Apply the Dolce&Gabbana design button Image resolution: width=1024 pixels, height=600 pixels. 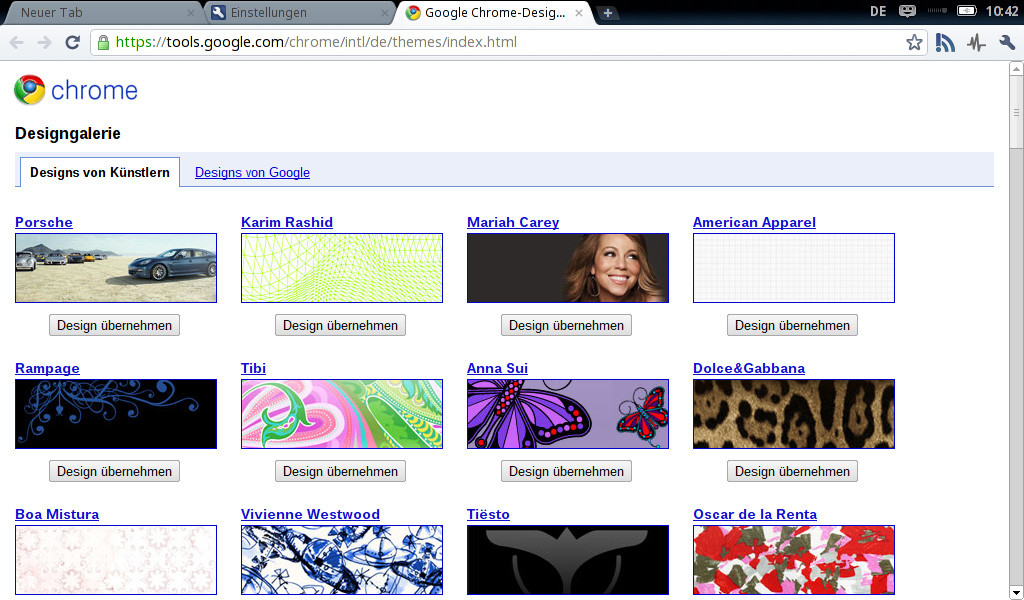point(792,471)
